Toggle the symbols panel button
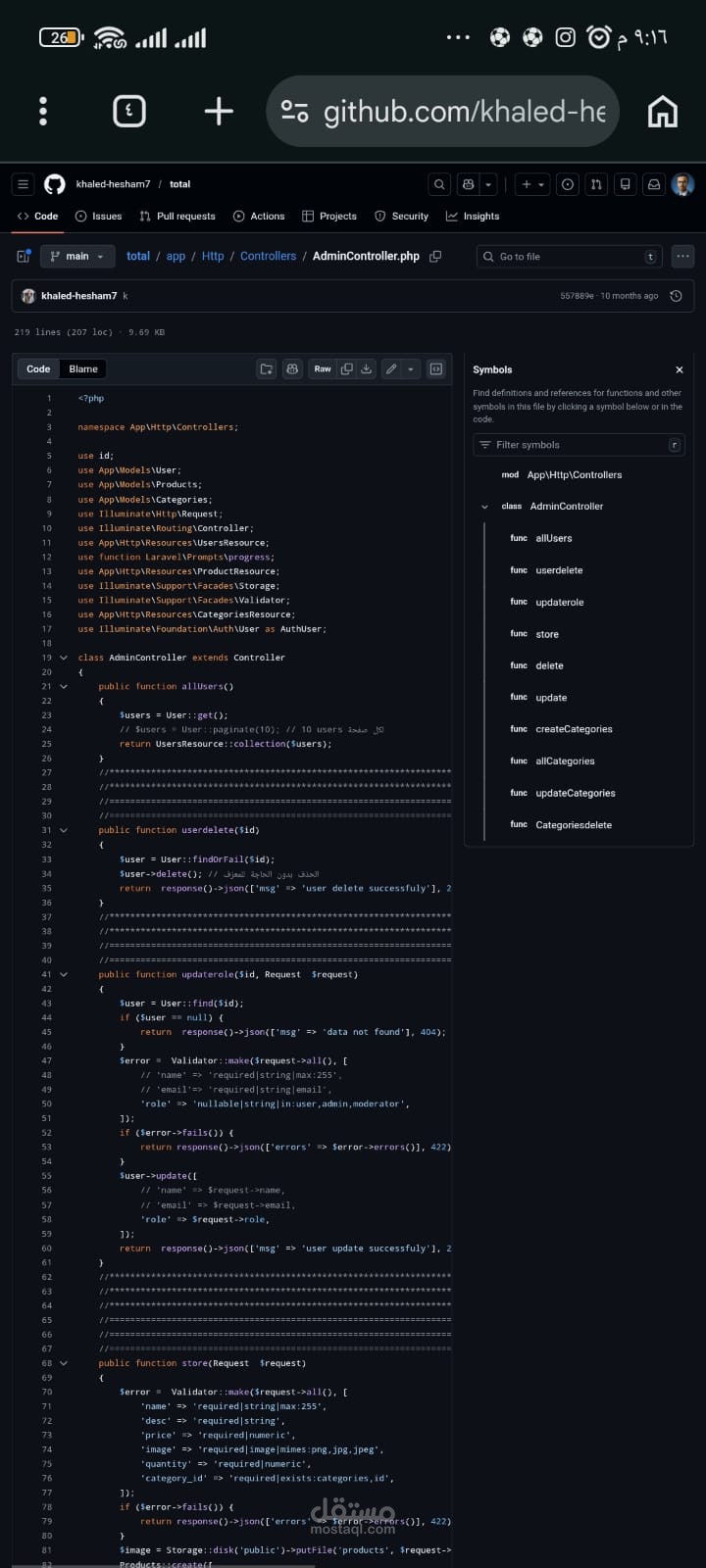Viewport: 706px width, 1568px height. (x=436, y=368)
